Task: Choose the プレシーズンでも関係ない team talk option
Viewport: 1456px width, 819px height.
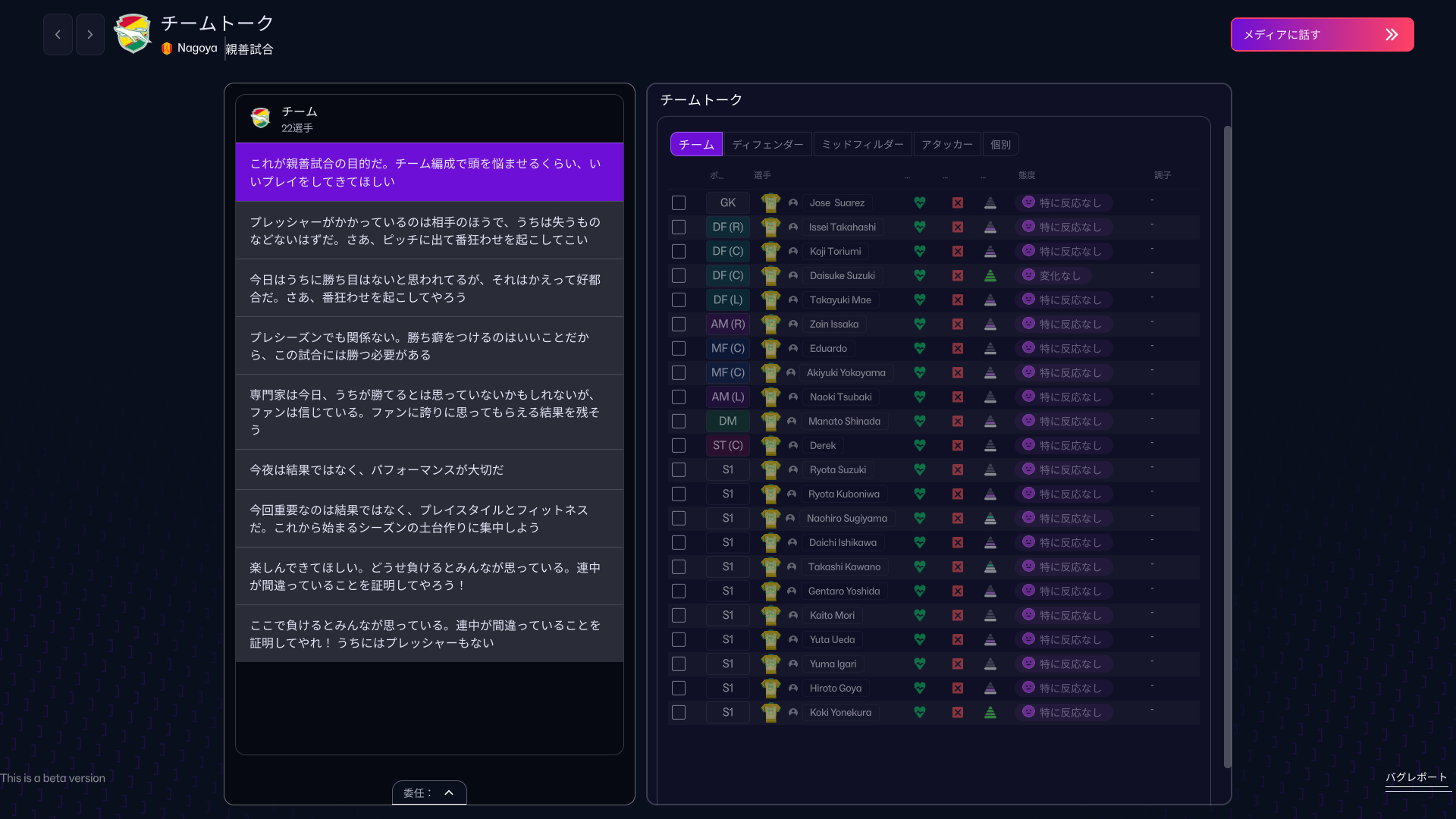Action: click(429, 346)
